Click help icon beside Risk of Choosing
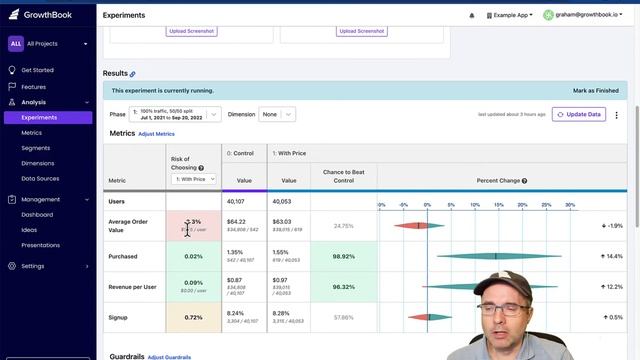Screen dimensions: 640x360 [x=201, y=168]
